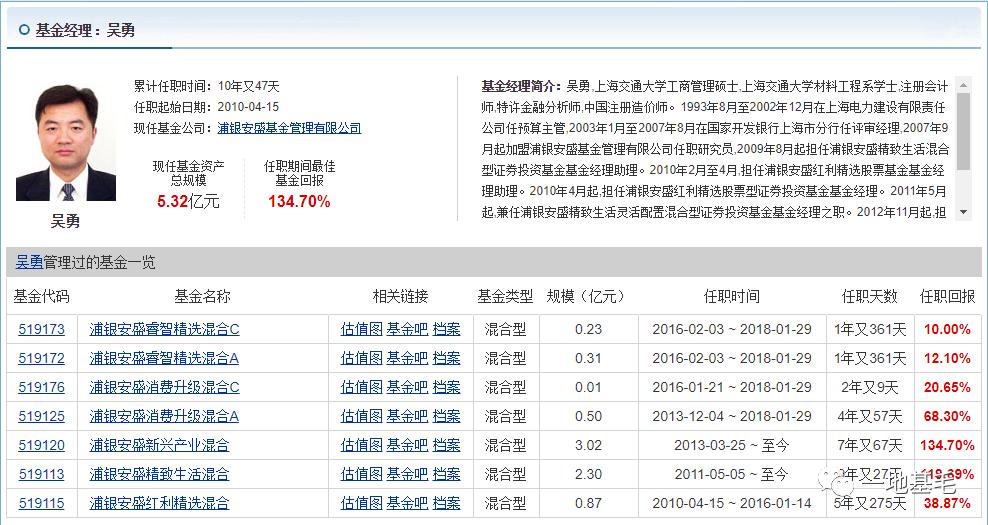Image resolution: width=988 pixels, height=525 pixels.
Task: Click the 10年又47天 tenure value
Action: [248, 86]
